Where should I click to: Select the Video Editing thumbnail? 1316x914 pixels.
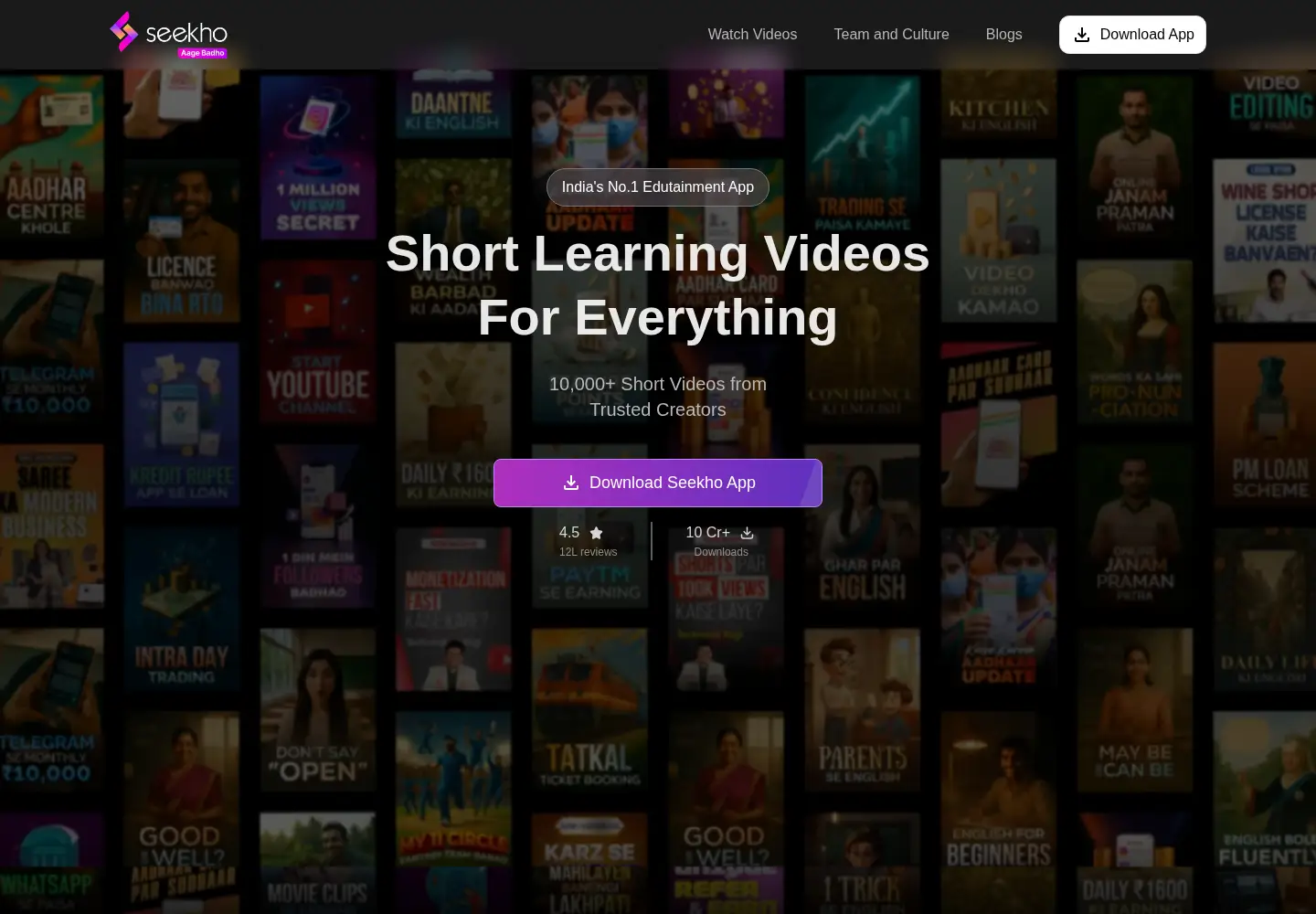click(1265, 103)
